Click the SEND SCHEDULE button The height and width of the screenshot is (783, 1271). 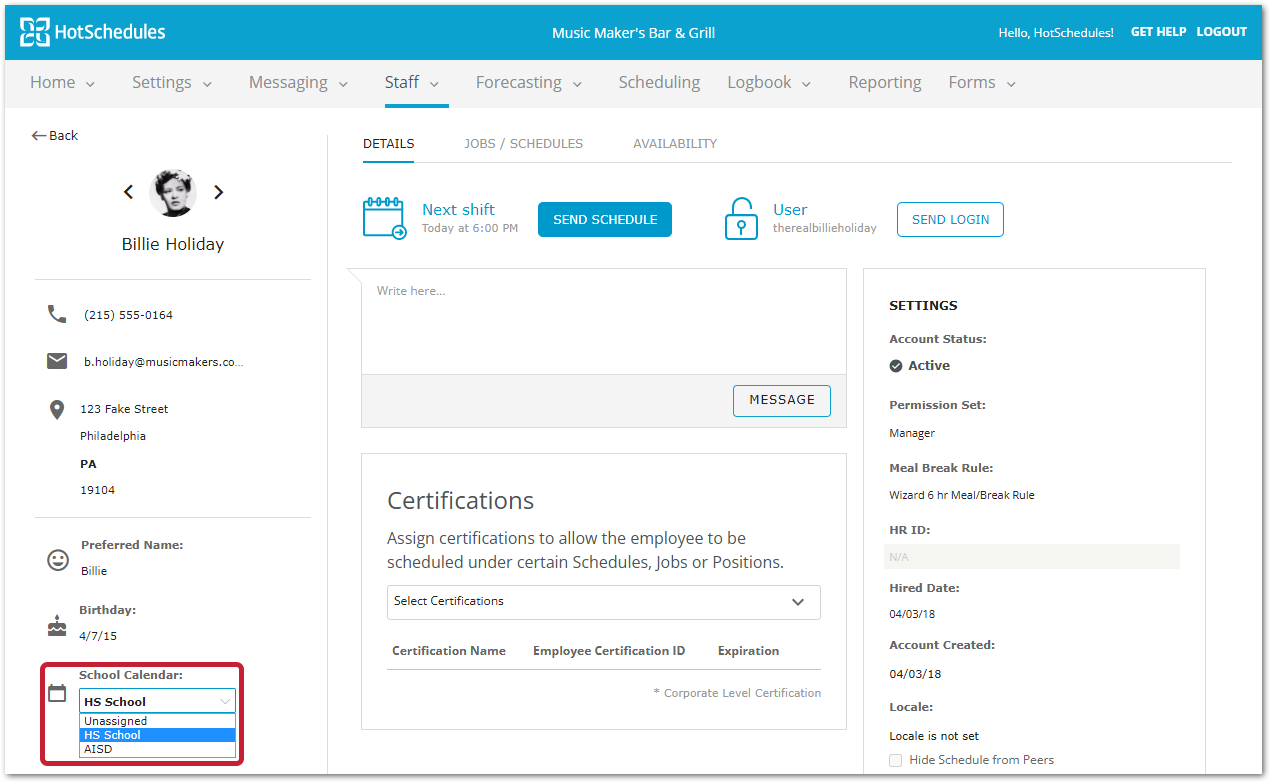click(605, 220)
